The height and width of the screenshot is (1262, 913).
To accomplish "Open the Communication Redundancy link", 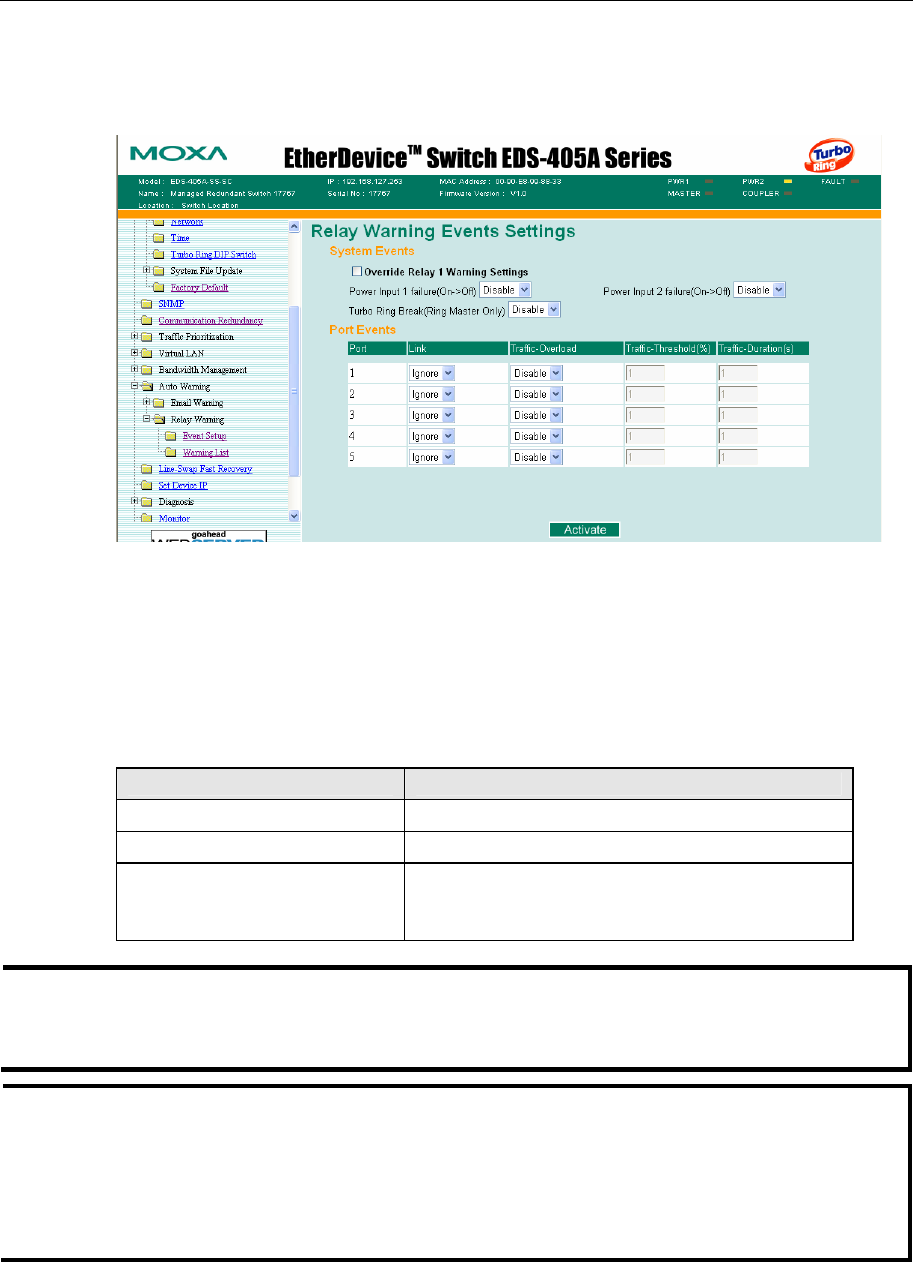I will pos(211,320).
